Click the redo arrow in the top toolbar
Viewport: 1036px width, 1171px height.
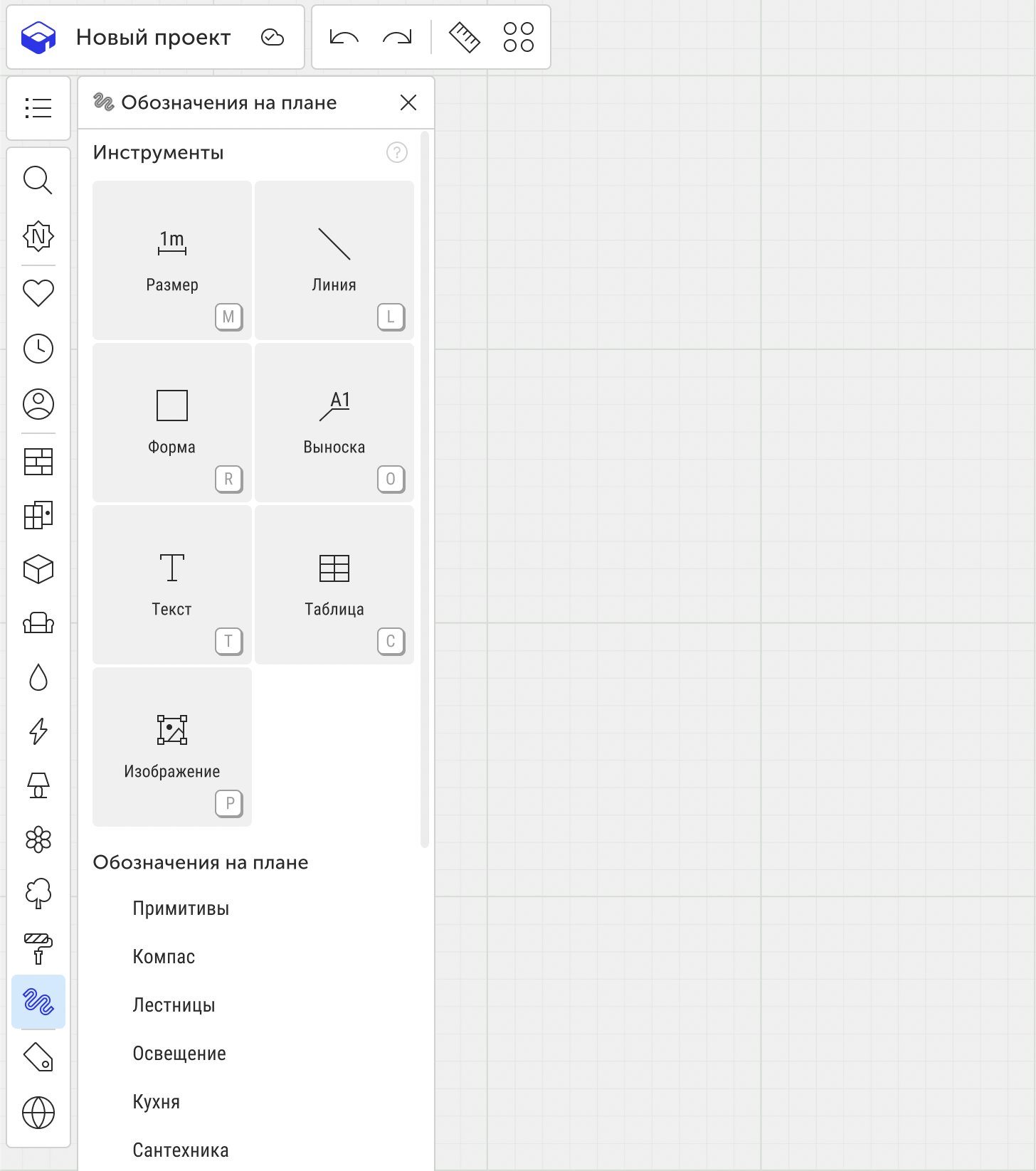(x=397, y=37)
